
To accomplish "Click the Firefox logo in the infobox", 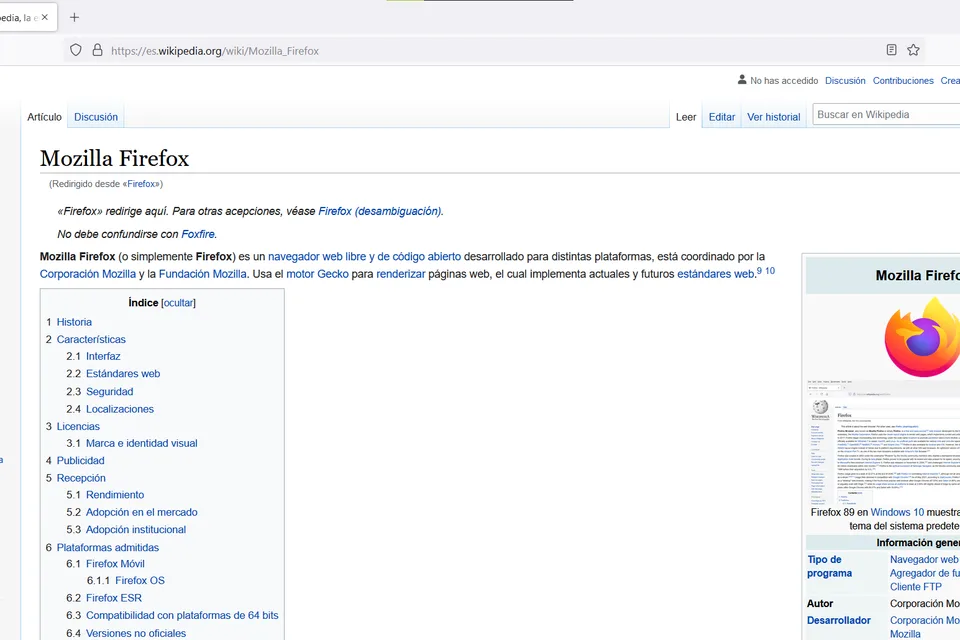I will (922, 337).
